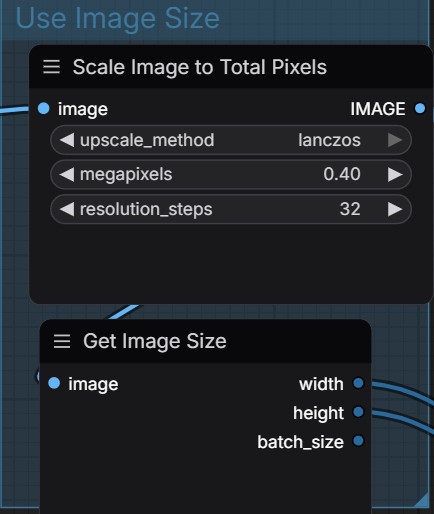Screen dimensions: 434x514
Task: Click the width output socket
Action: pos(358,383)
